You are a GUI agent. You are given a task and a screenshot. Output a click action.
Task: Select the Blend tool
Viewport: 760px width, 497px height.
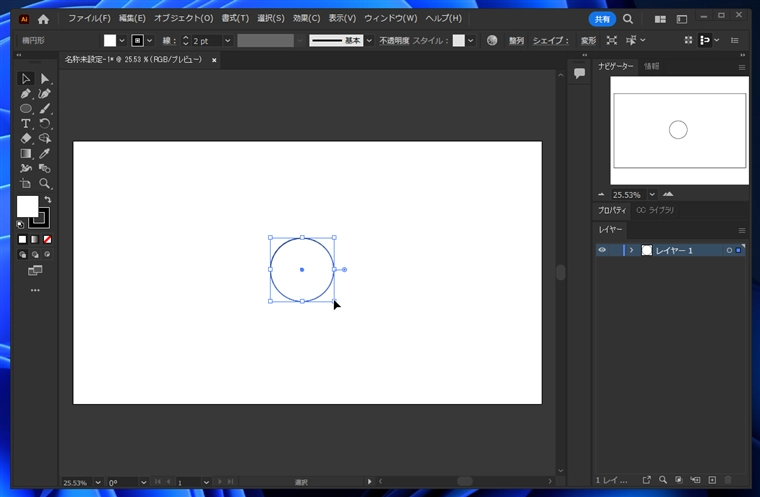pyautogui.click(x=45, y=169)
